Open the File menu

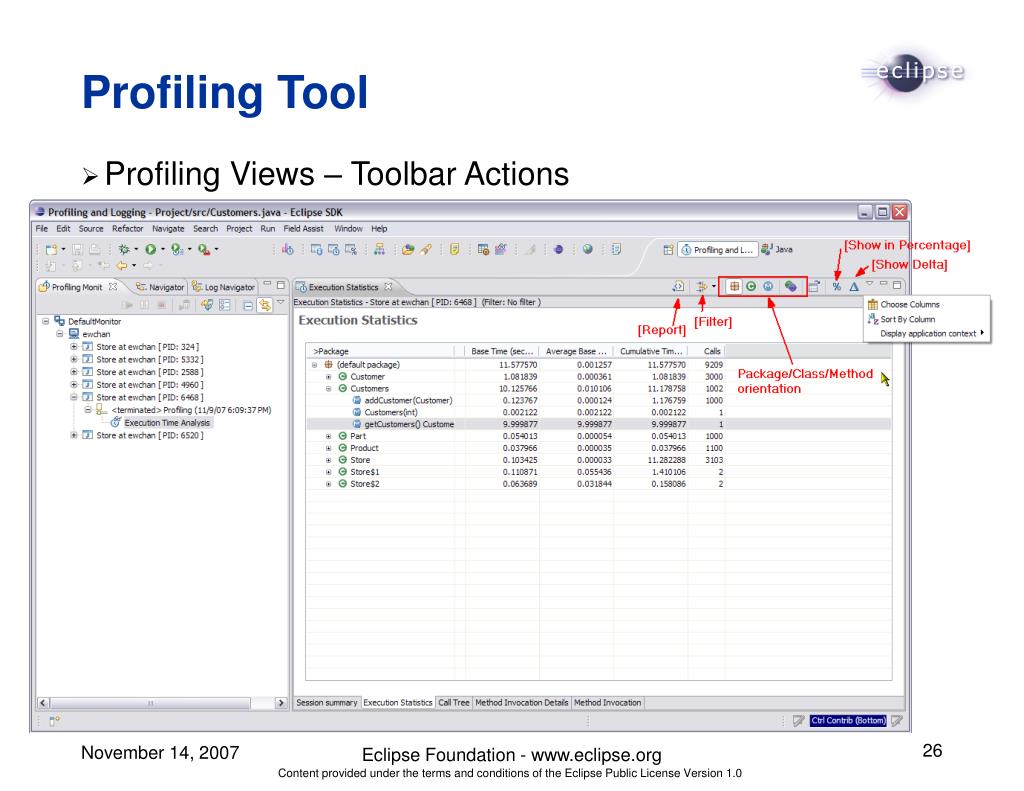point(42,229)
